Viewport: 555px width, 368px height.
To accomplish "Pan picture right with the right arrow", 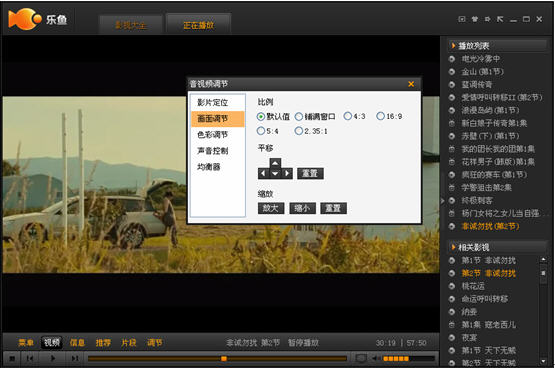I will click(x=287, y=173).
